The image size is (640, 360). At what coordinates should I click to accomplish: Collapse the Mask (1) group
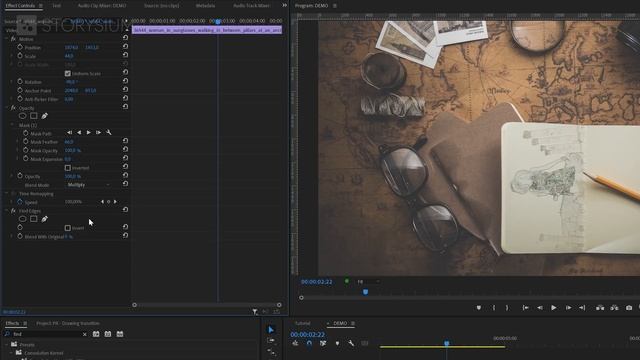point(12,124)
